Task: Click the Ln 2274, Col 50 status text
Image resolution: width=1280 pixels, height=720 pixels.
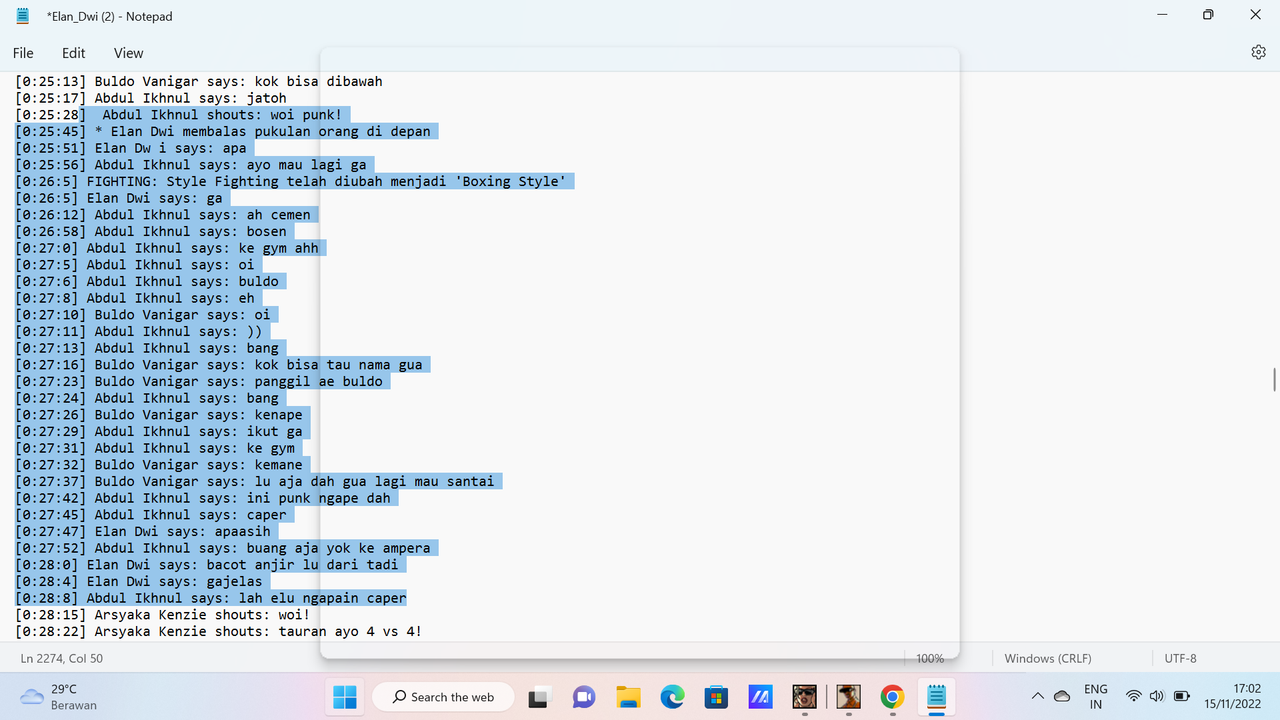Action: pos(62,658)
